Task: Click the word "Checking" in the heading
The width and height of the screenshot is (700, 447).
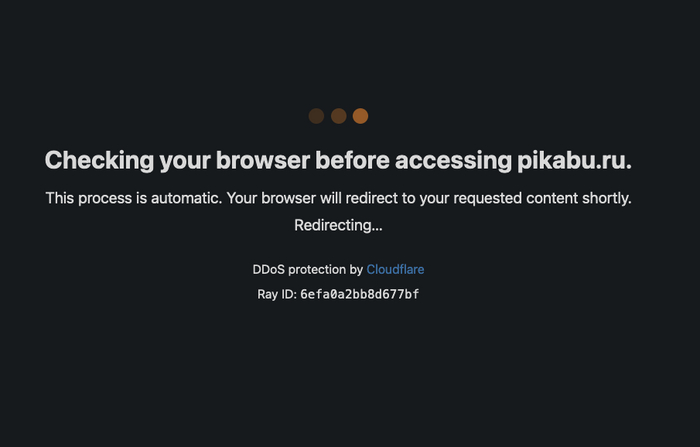Action: tap(98, 160)
